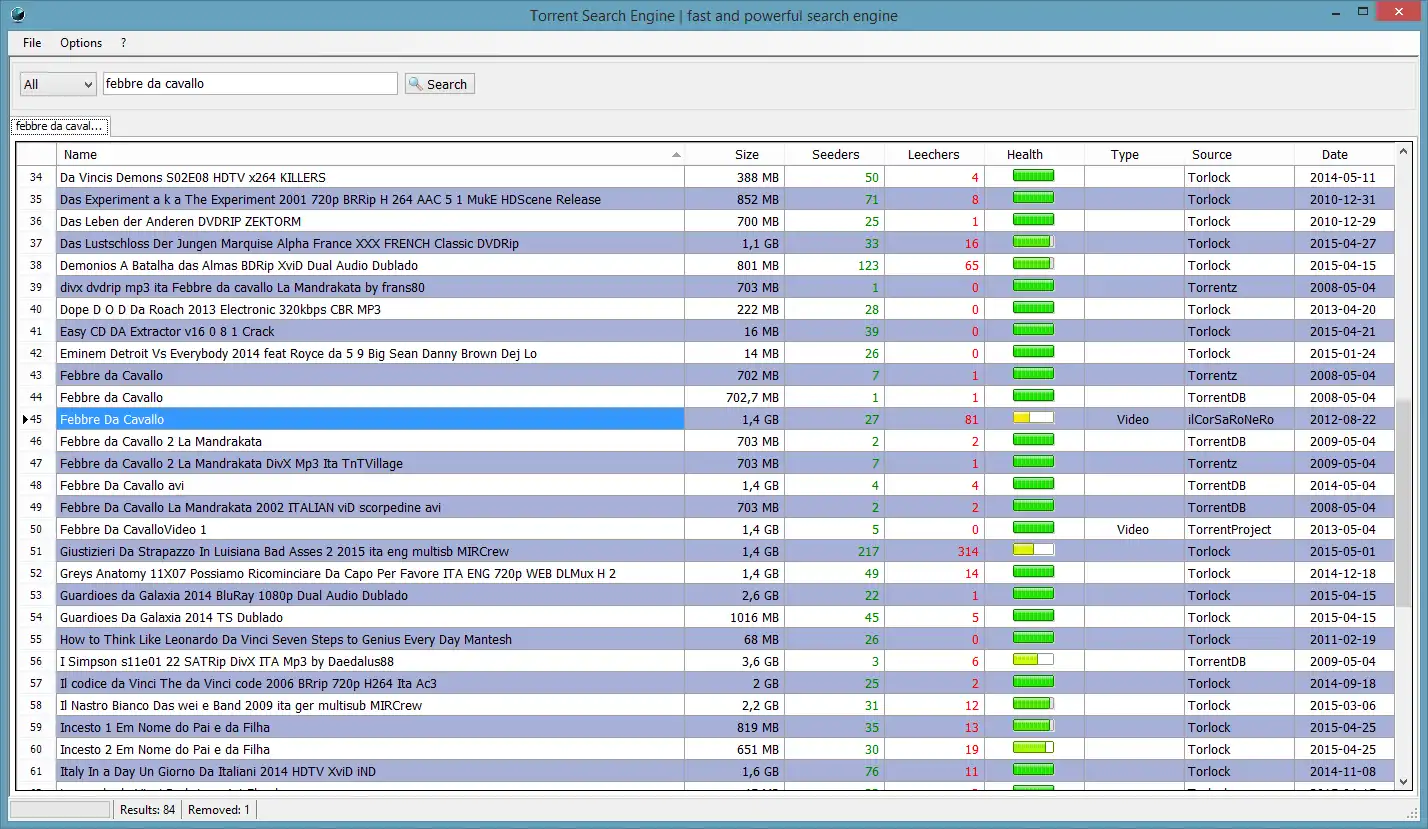The width and height of the screenshot is (1428, 829).
Task: Select 'Das Leben der Anderen DVDRIP ZEKTORM' row
Action: point(706,221)
